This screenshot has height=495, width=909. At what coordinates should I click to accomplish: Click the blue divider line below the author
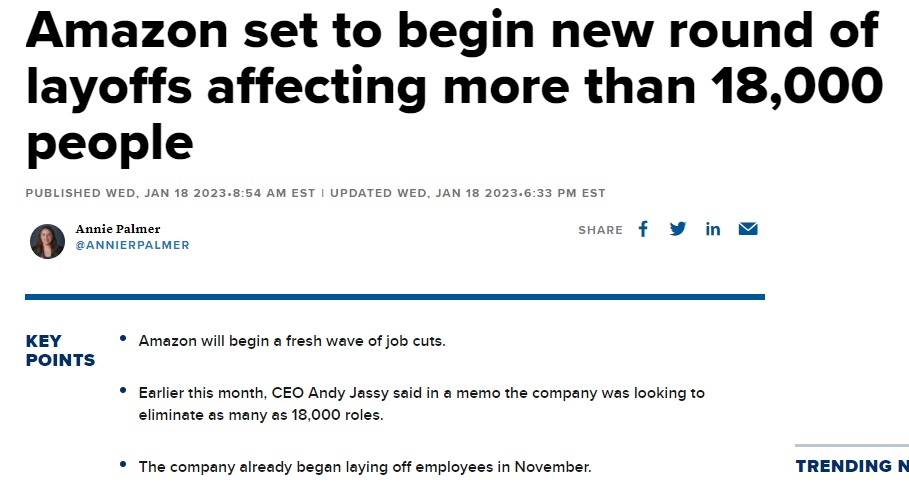(395, 297)
